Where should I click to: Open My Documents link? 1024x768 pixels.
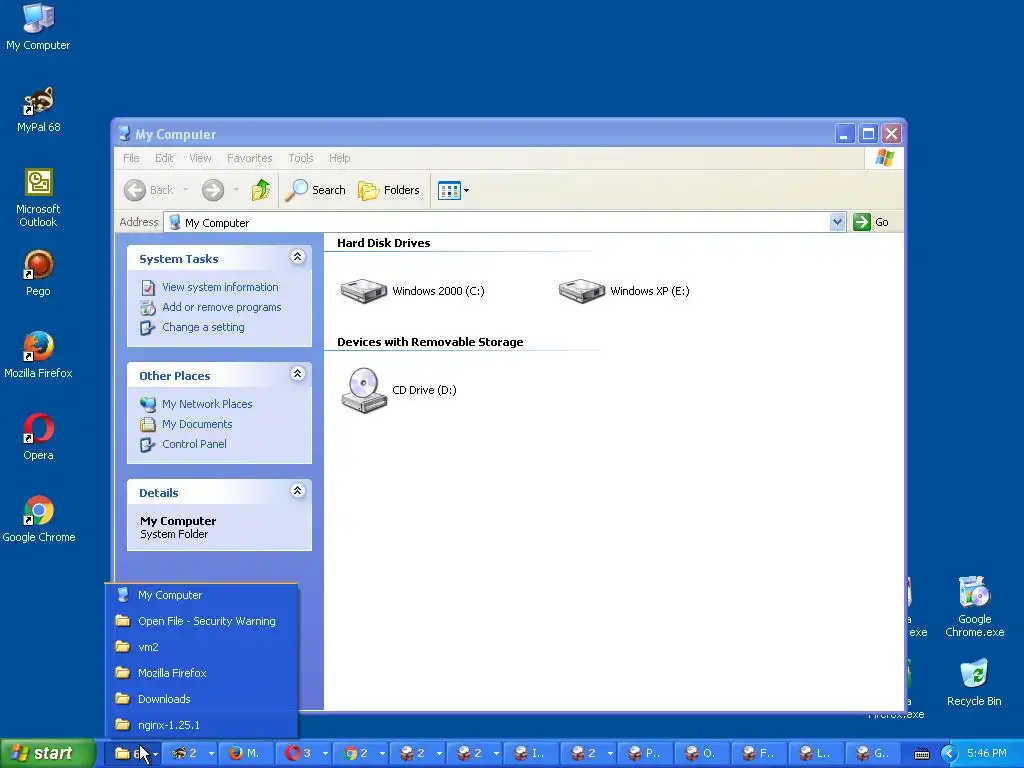pyautogui.click(x=197, y=424)
